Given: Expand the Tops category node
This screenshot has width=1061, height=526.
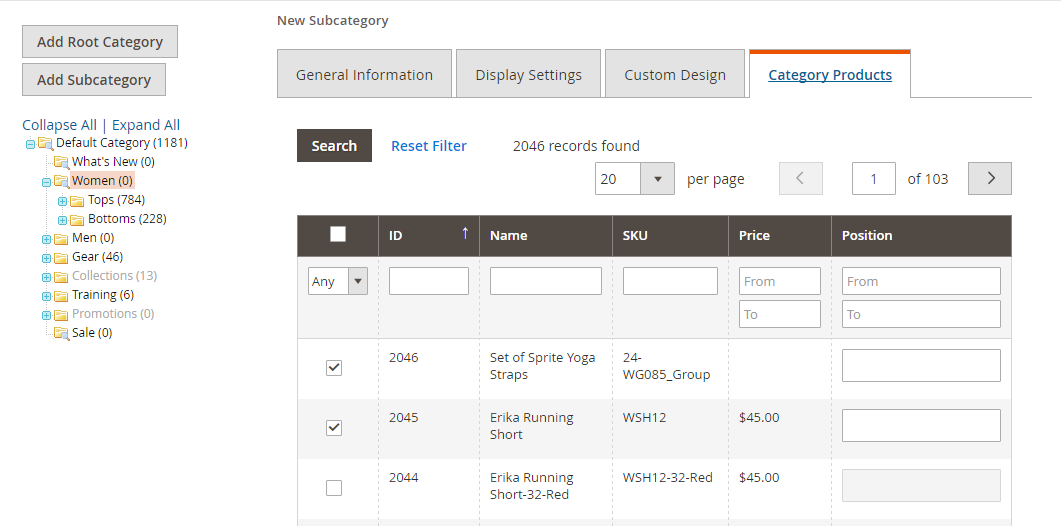Looking at the screenshot, I should coord(62,201).
